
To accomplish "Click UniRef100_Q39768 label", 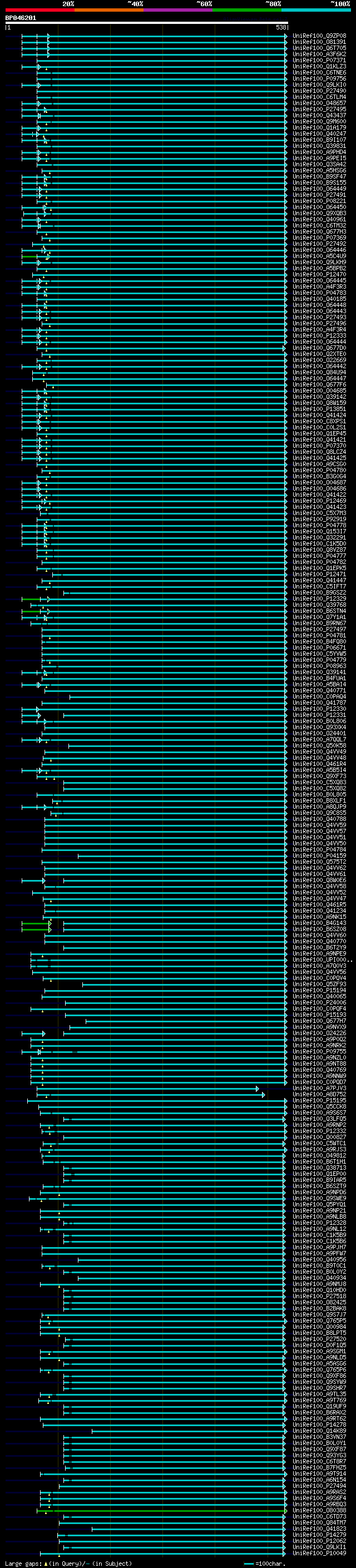I will [319, 605].
